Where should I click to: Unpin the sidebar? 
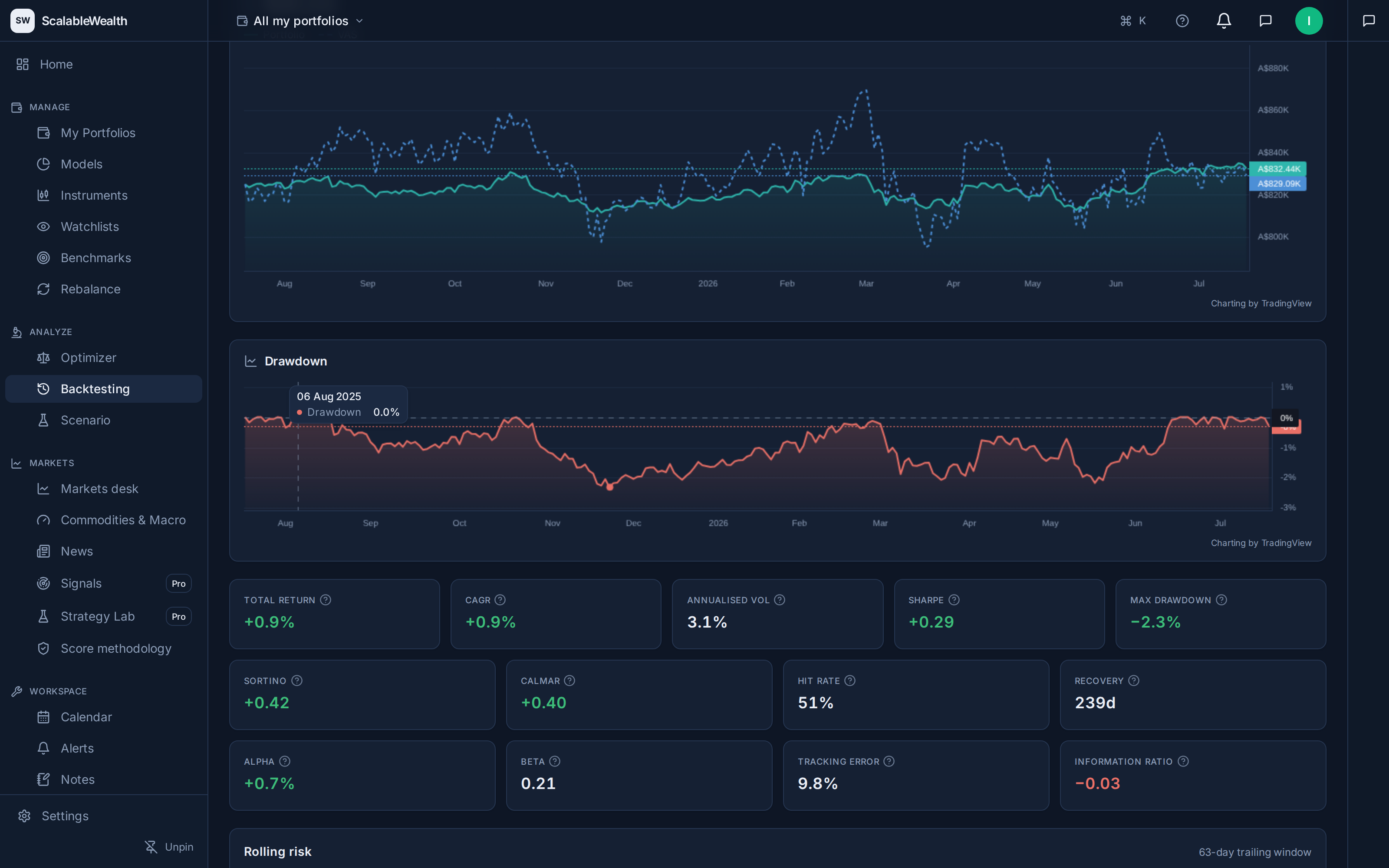tap(169, 847)
